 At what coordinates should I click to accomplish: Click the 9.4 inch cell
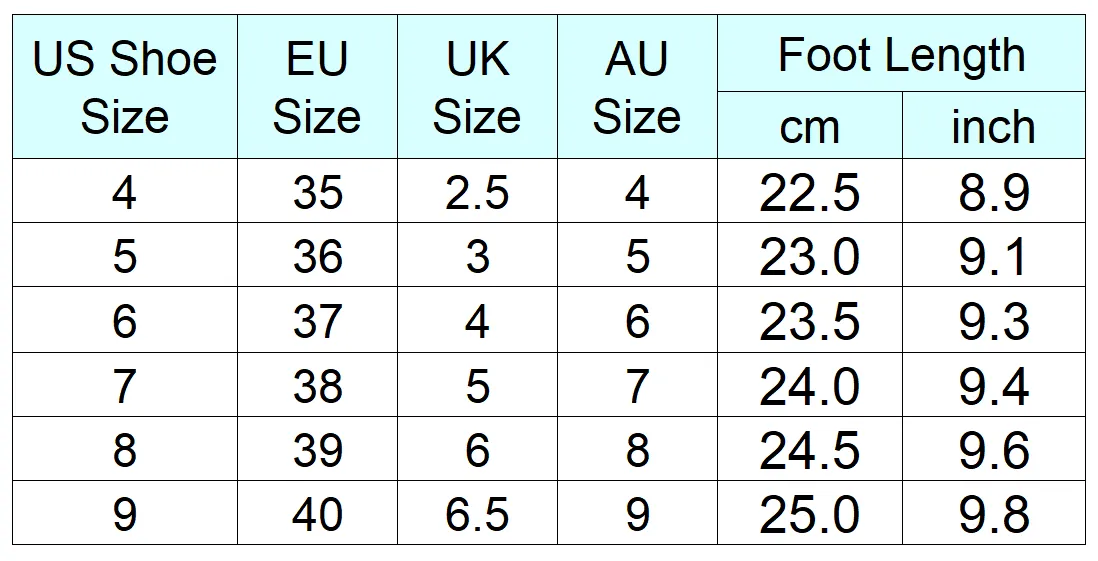point(994,385)
